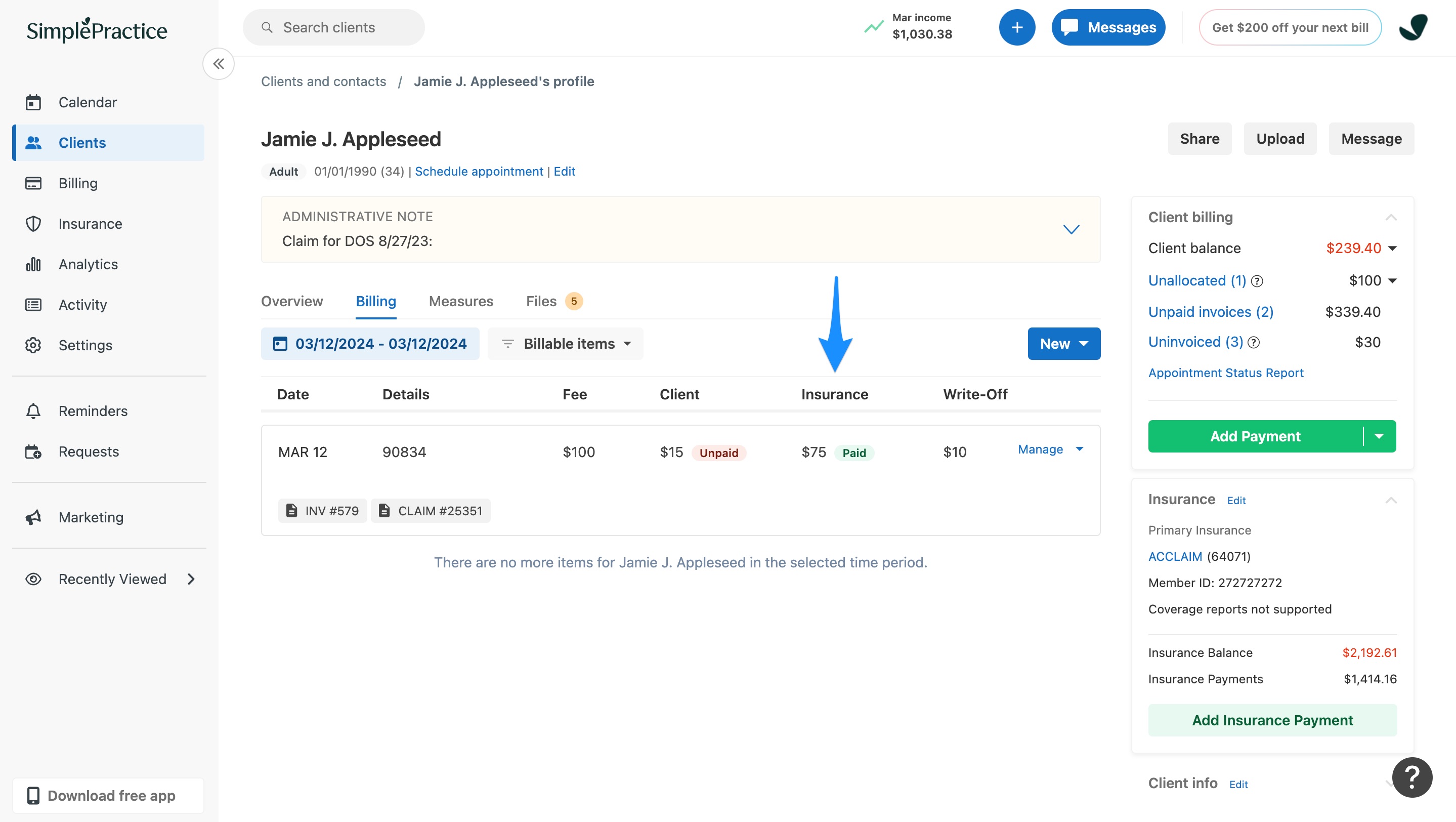This screenshot has width=1456, height=822.
Task: Open Uninvoiced (3) link
Action: [1195, 342]
